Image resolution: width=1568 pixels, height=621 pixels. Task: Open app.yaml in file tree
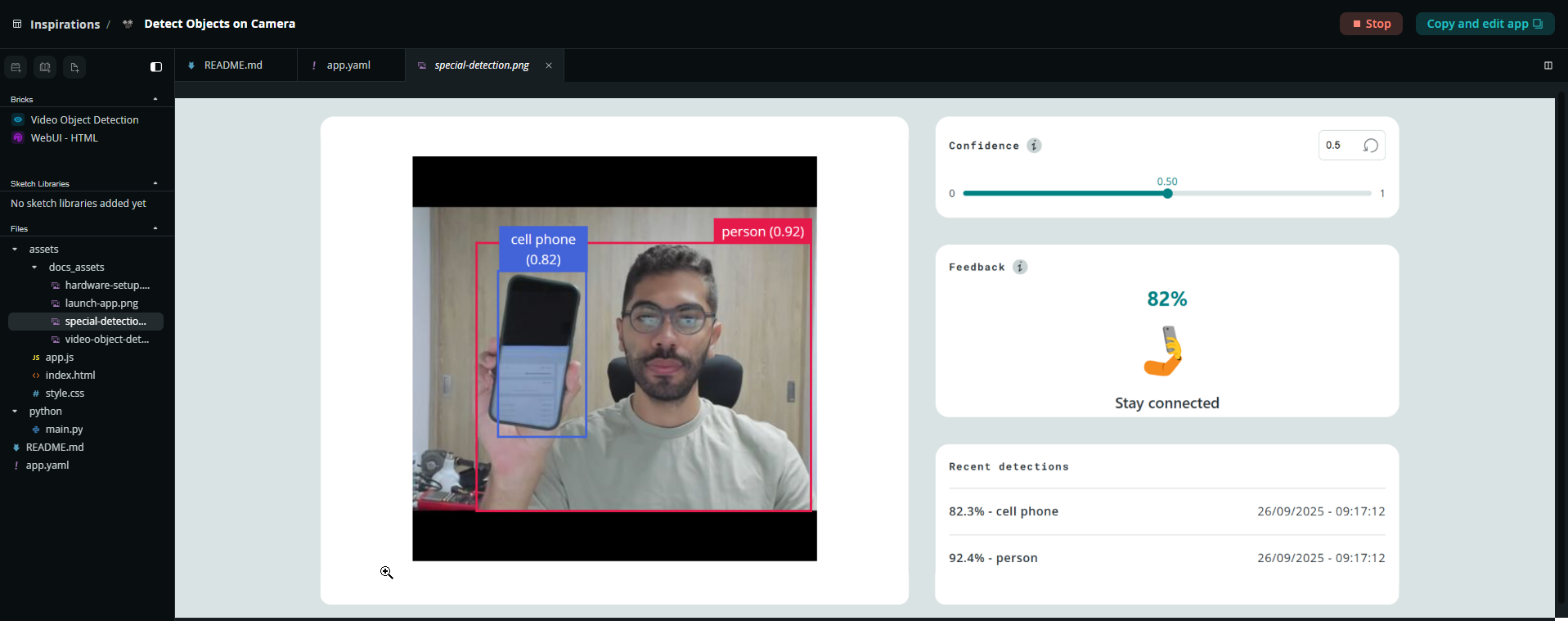pyautogui.click(x=47, y=465)
